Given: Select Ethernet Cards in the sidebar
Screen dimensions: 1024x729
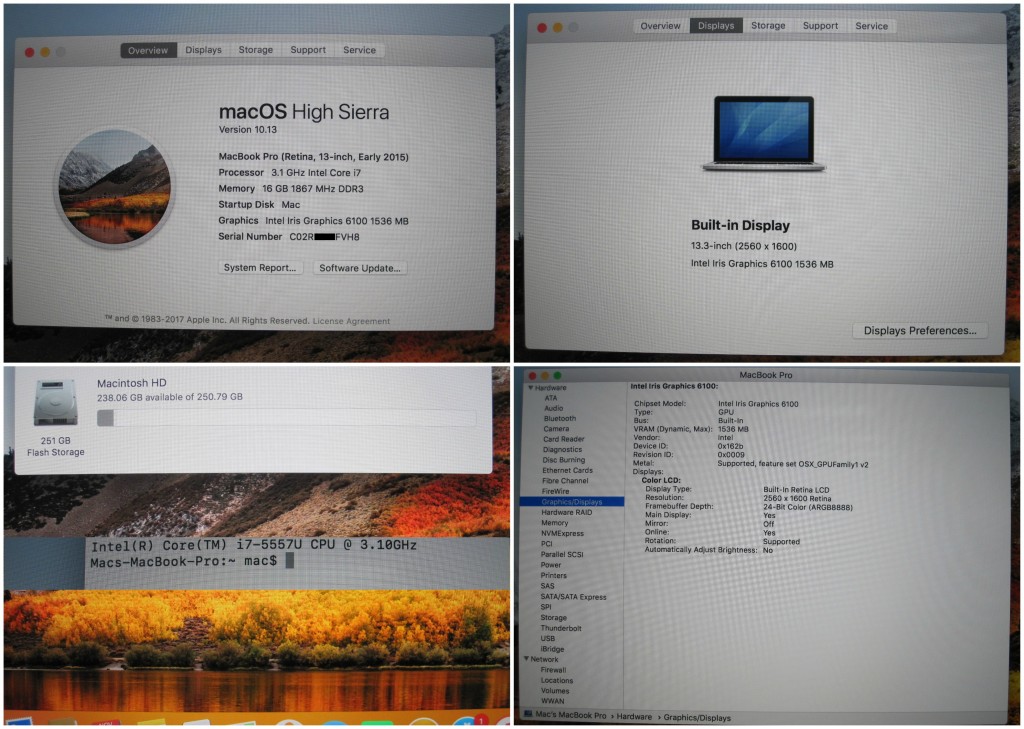Looking at the screenshot, I should click(x=568, y=470).
